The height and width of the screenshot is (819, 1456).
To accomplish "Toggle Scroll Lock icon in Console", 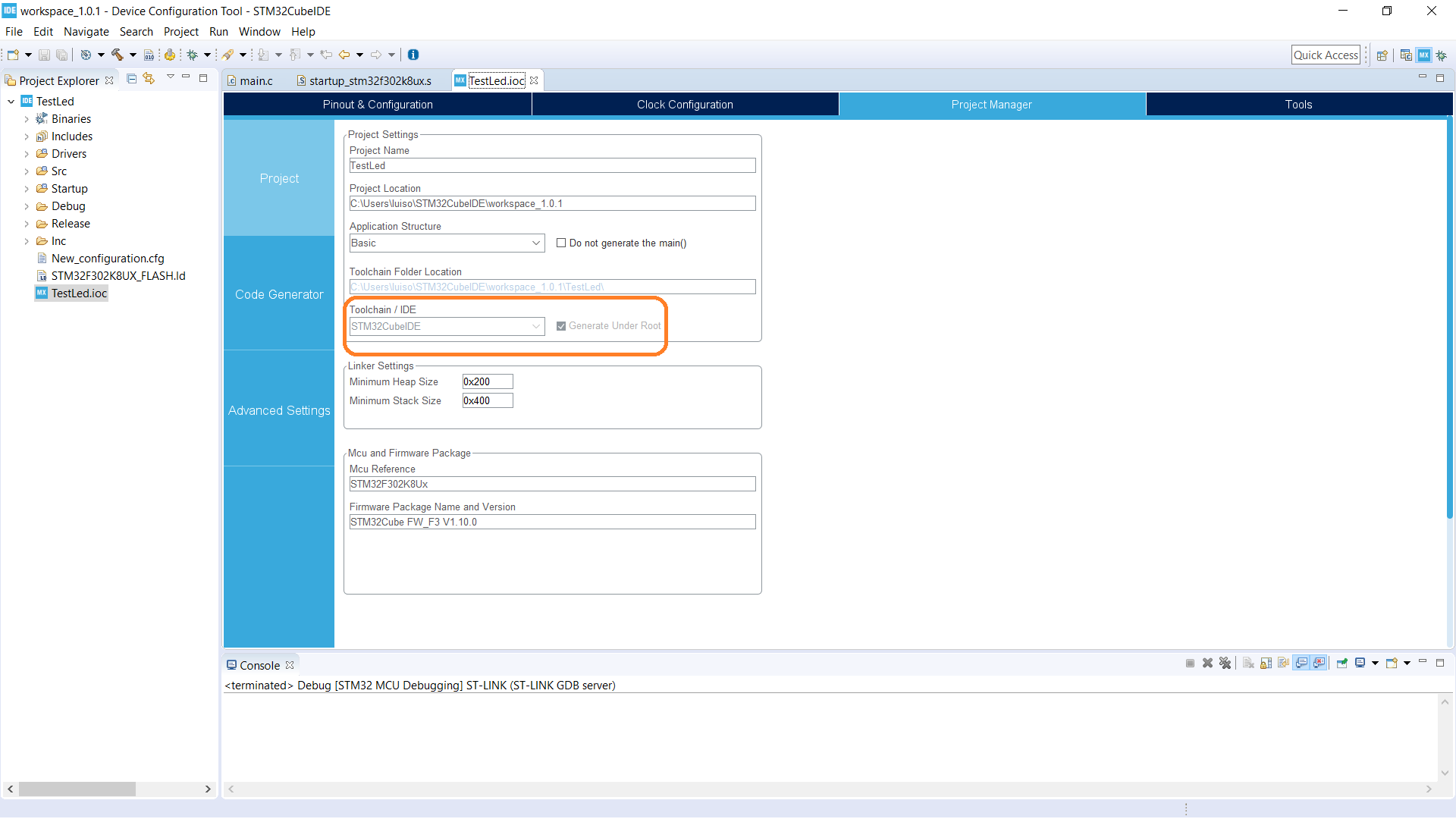I will [1266, 663].
